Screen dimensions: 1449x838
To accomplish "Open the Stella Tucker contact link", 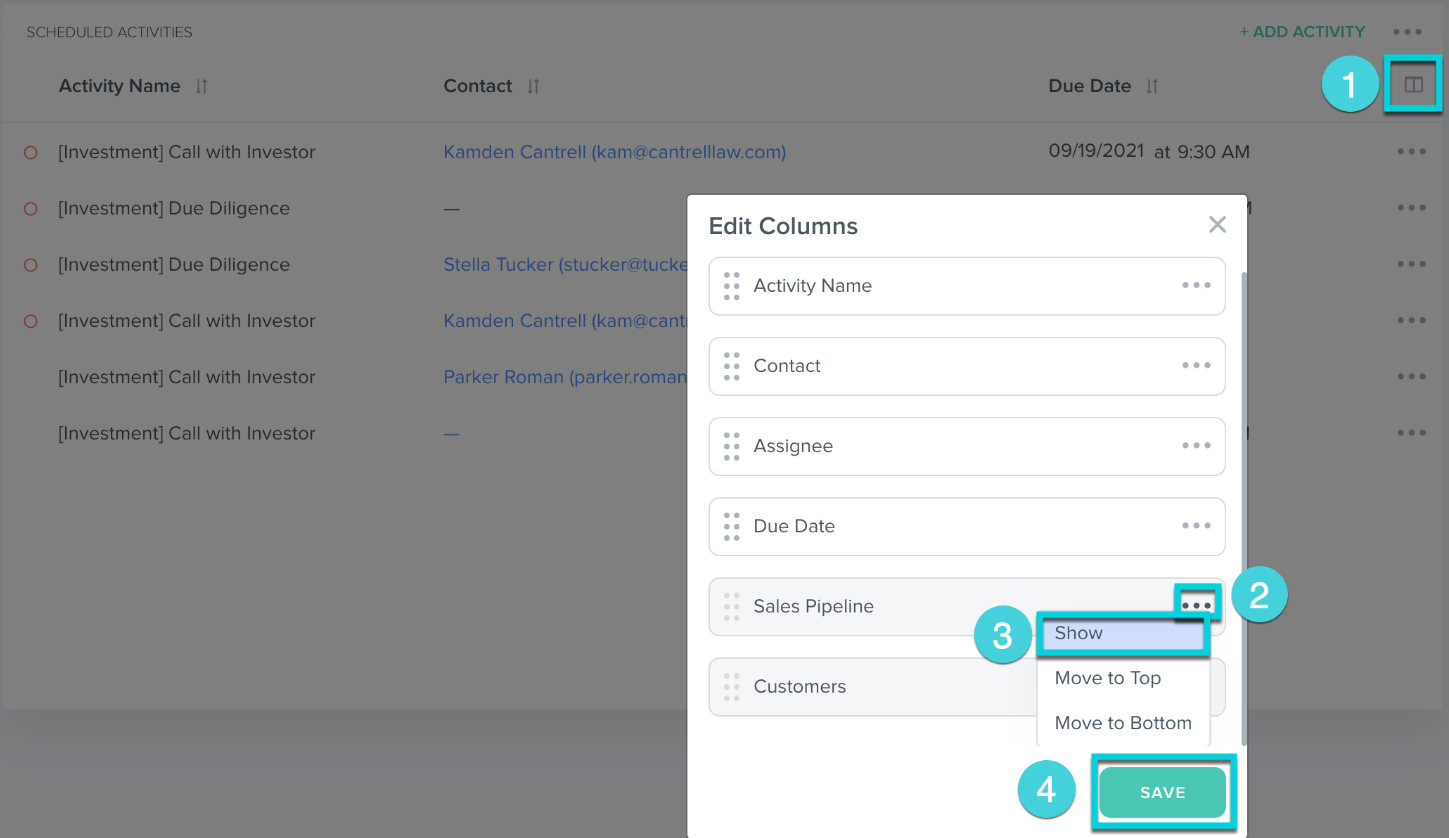I will pos(566,265).
